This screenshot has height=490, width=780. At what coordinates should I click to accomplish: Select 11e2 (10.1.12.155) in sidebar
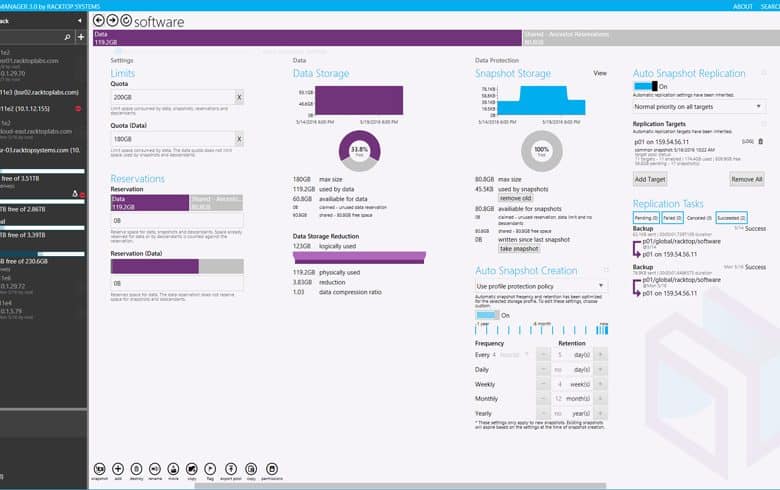[x=26, y=108]
